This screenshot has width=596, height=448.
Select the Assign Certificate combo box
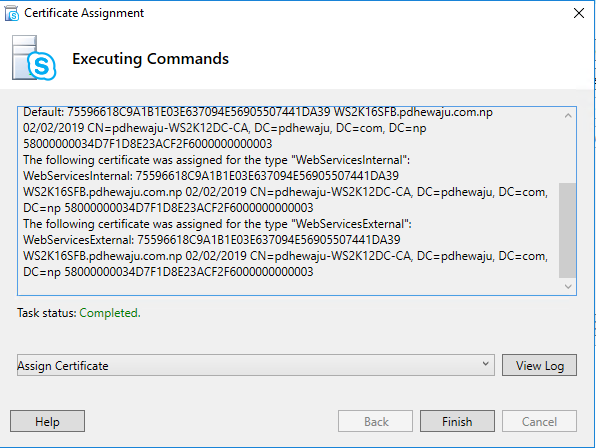pos(256,365)
